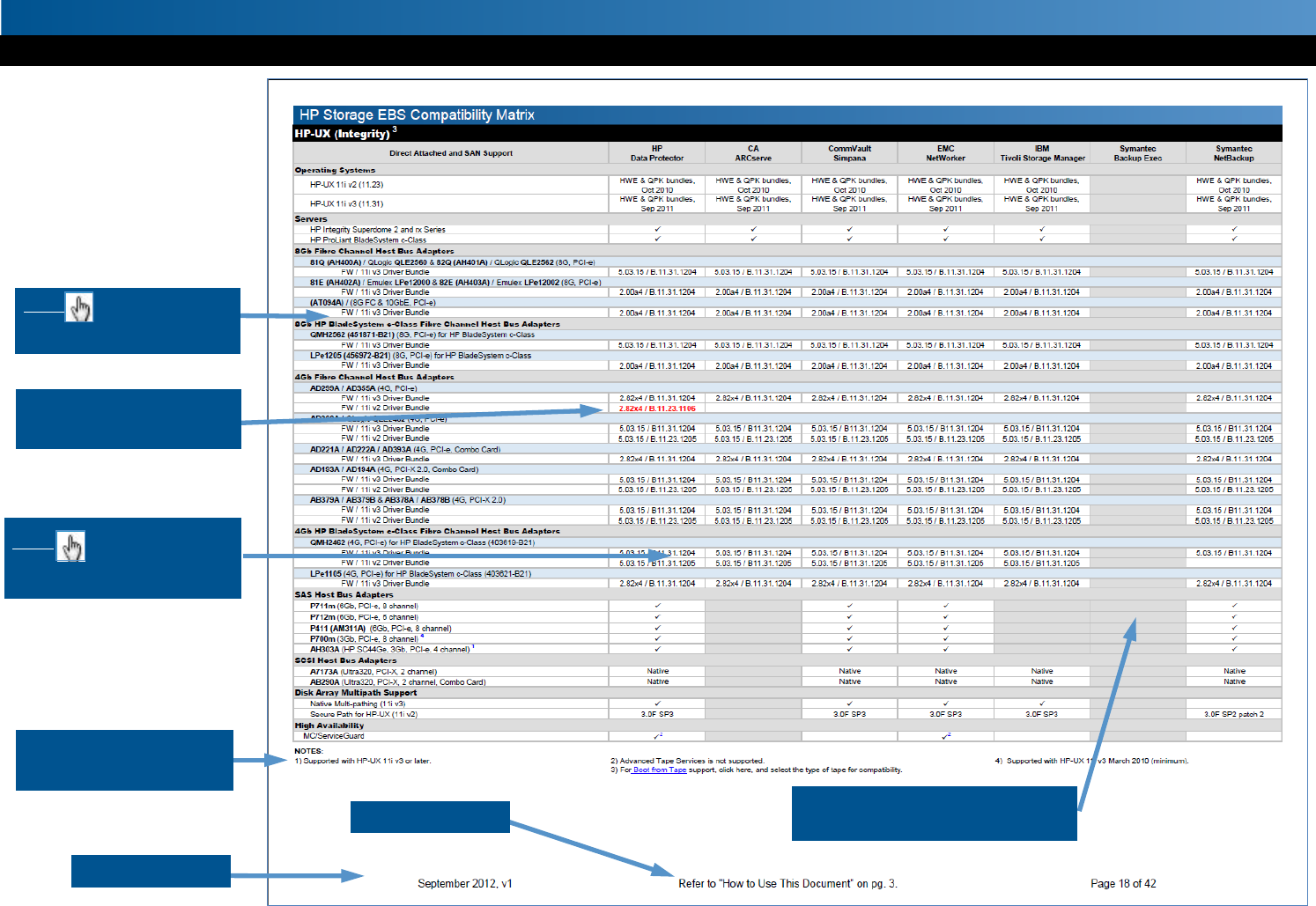Select the Symantec NetBackup column header
This screenshot has height=906, width=1316.
click(1234, 153)
